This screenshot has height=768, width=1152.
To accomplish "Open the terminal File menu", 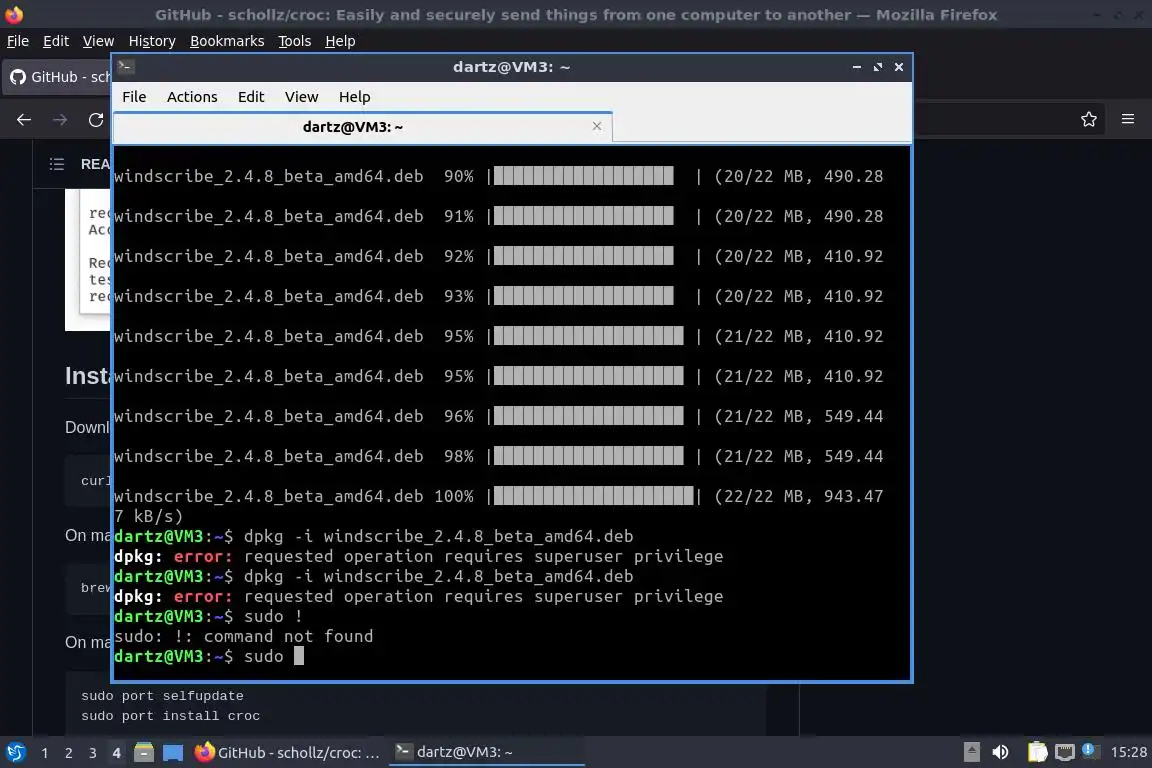I will click(x=134, y=97).
